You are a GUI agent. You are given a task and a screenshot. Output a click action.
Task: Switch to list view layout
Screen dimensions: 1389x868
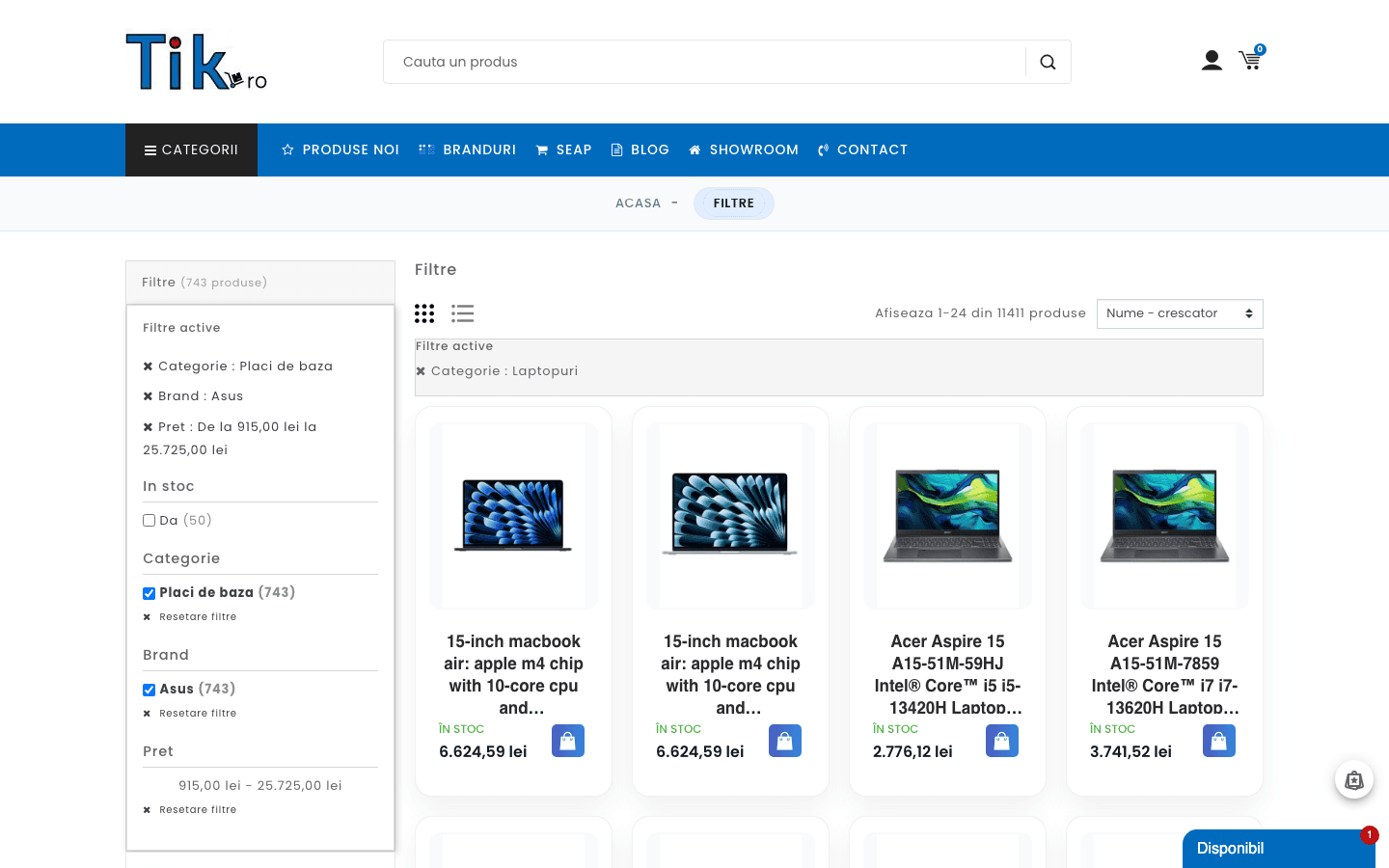tap(463, 313)
